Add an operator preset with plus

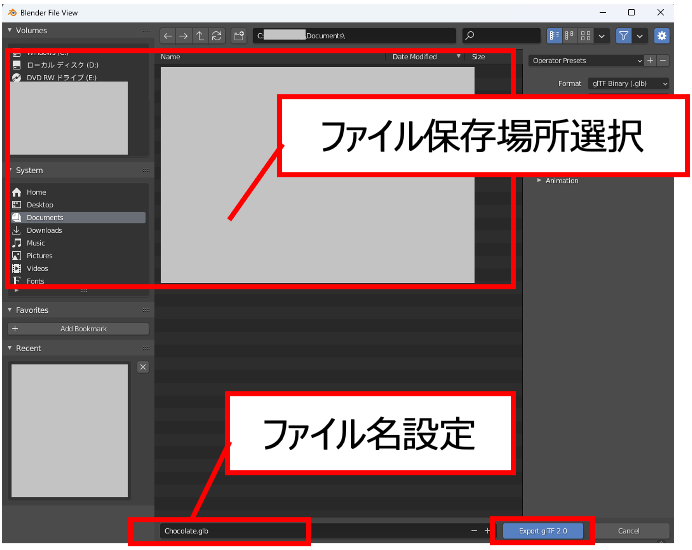tap(650, 60)
